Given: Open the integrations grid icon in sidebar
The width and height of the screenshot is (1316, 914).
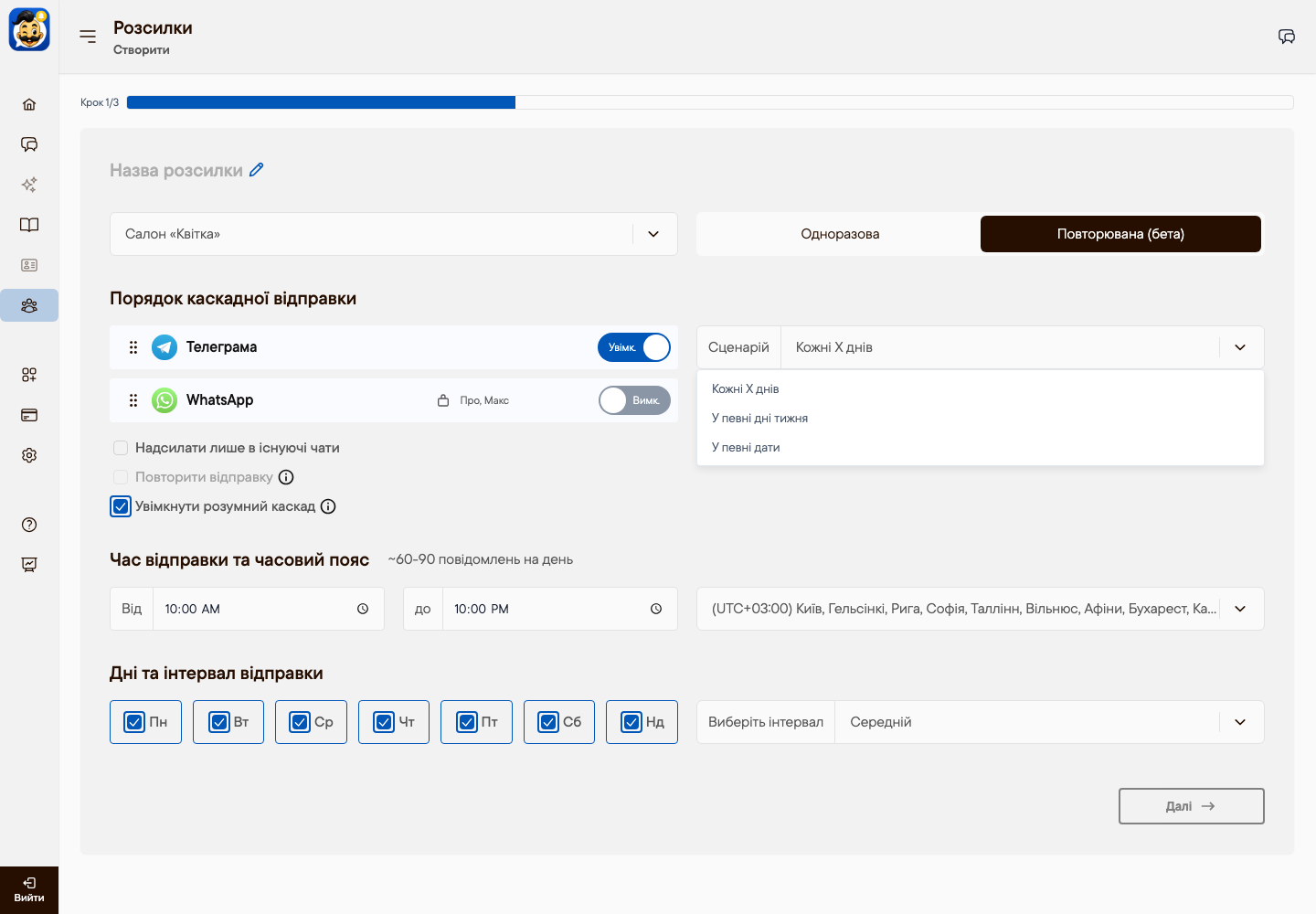Looking at the screenshot, I should [29, 375].
